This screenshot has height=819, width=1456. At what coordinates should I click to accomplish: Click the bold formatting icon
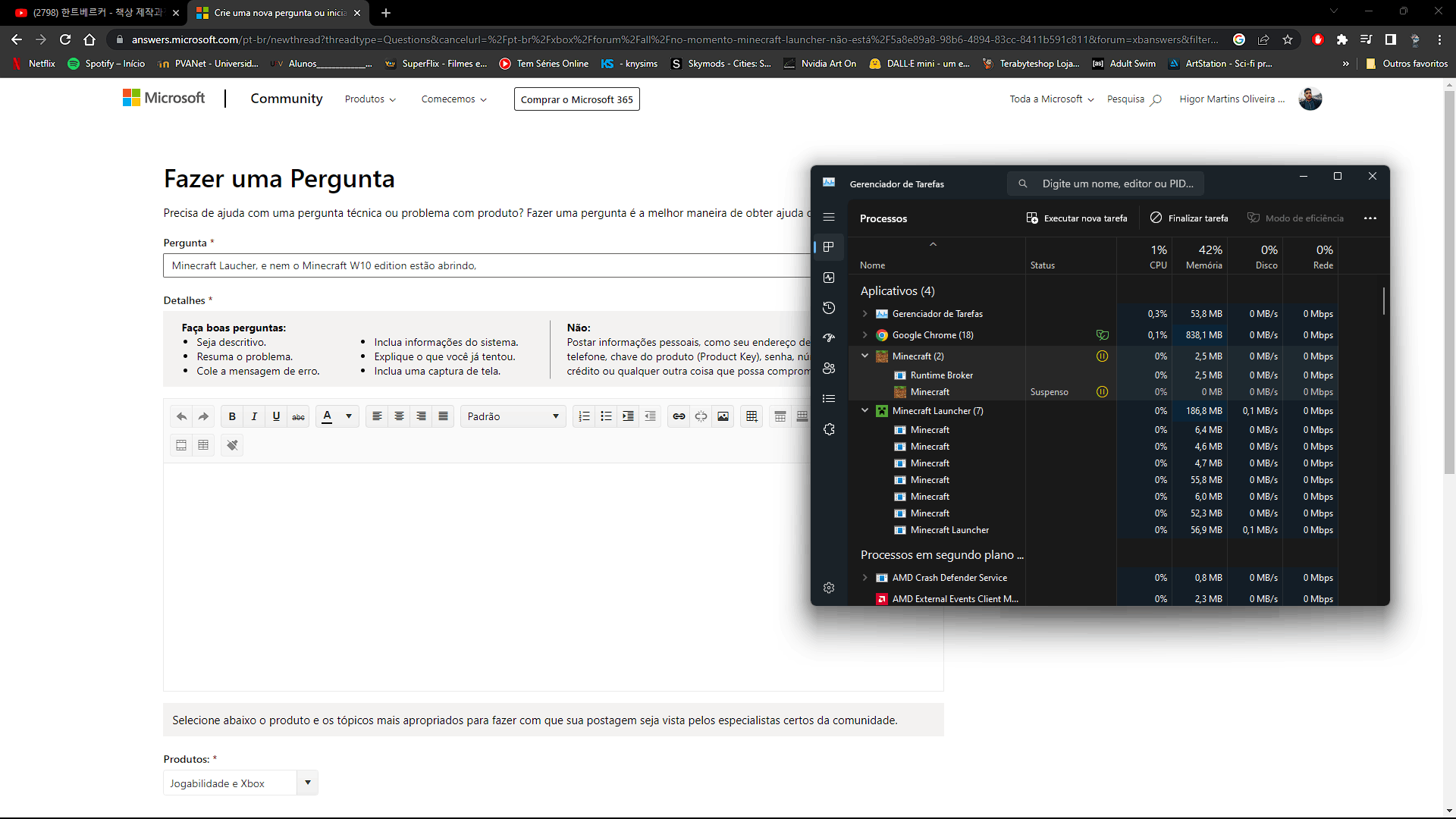coord(232,416)
